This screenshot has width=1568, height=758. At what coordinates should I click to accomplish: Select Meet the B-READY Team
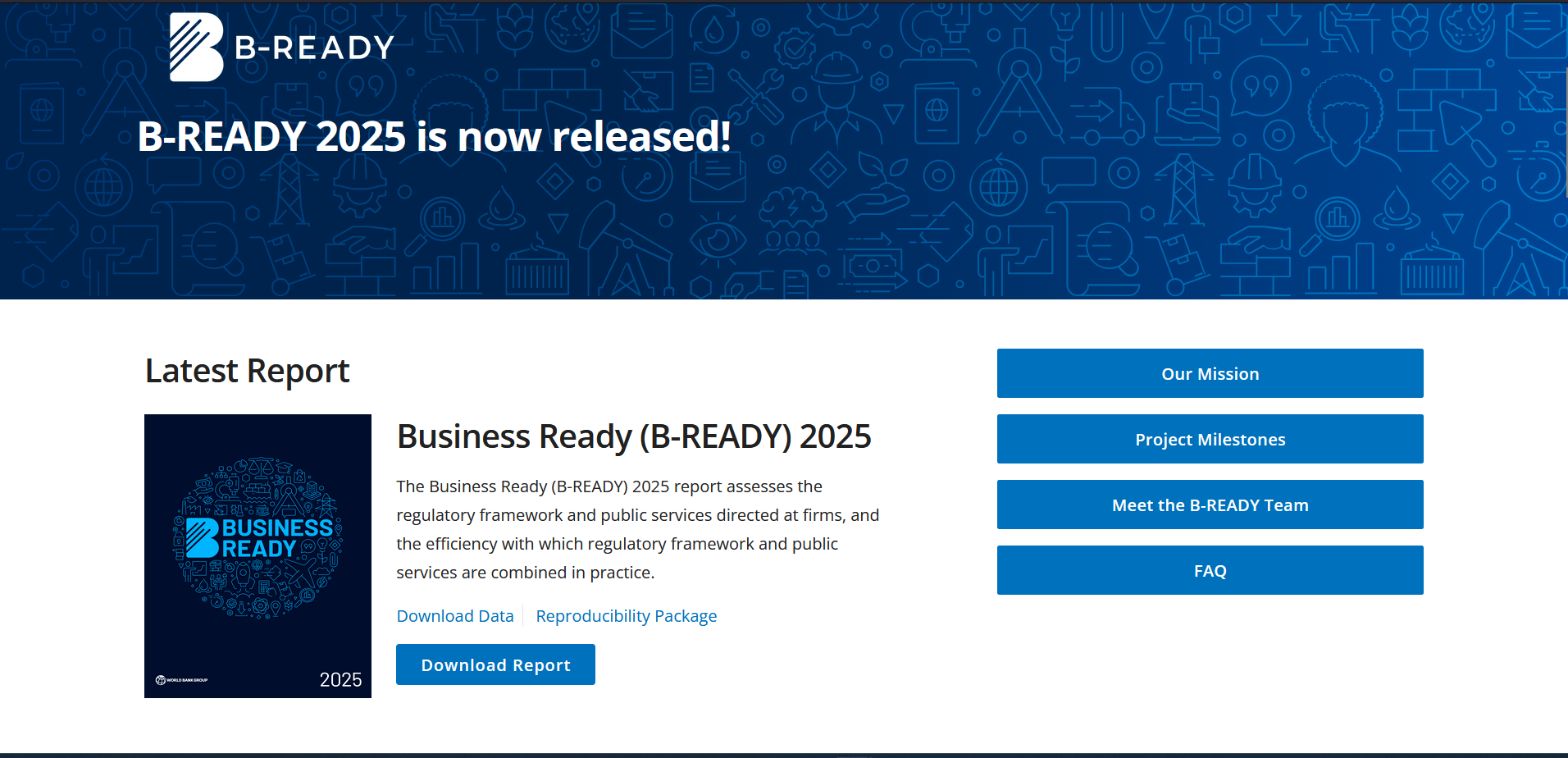click(1210, 505)
